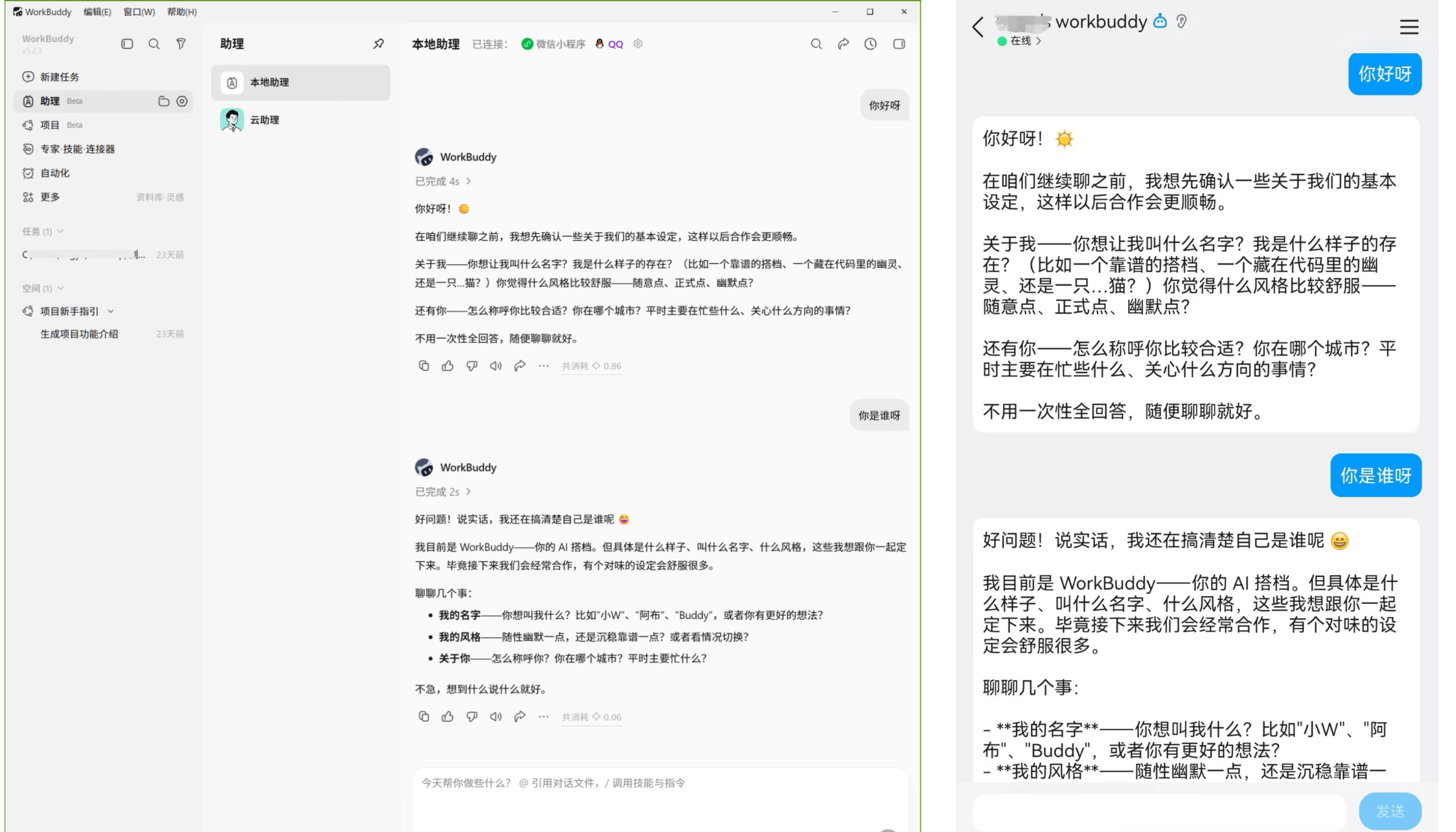Click 发送 in the QQ chat
The width and height of the screenshot is (1456, 832).
click(x=1390, y=811)
